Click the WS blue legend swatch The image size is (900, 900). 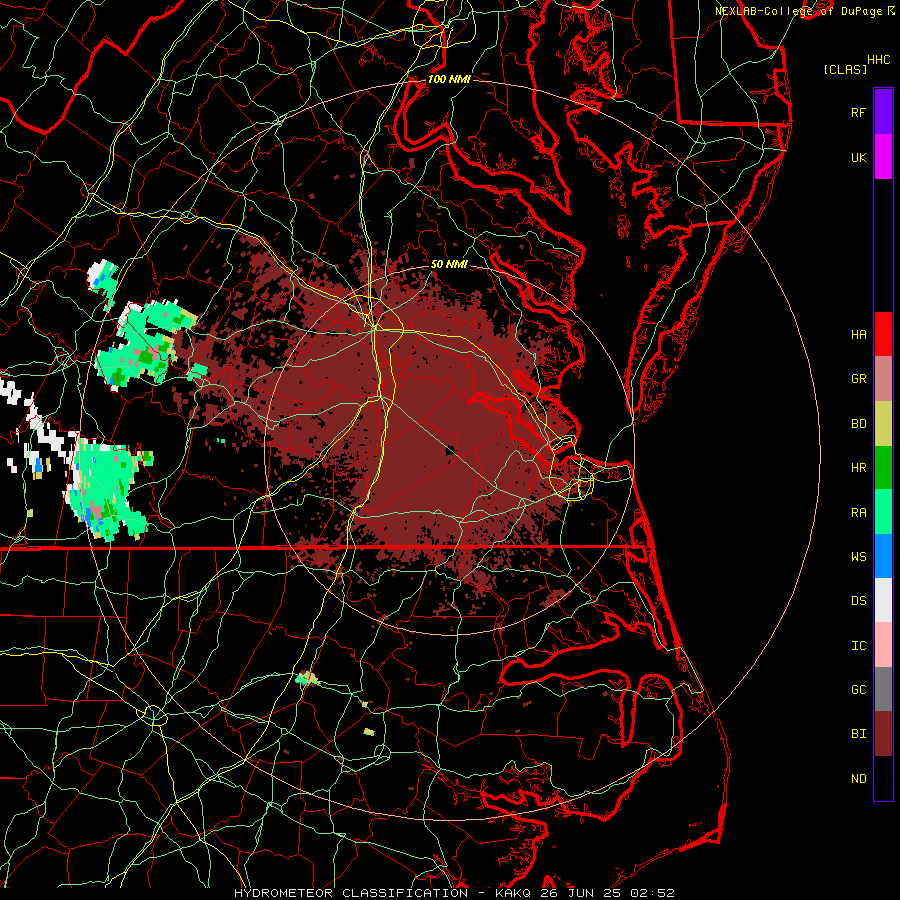[883, 556]
